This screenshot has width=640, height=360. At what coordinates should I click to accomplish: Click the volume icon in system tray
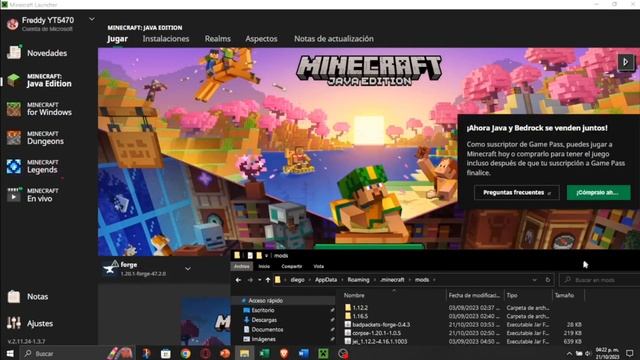pyautogui.click(x=588, y=353)
